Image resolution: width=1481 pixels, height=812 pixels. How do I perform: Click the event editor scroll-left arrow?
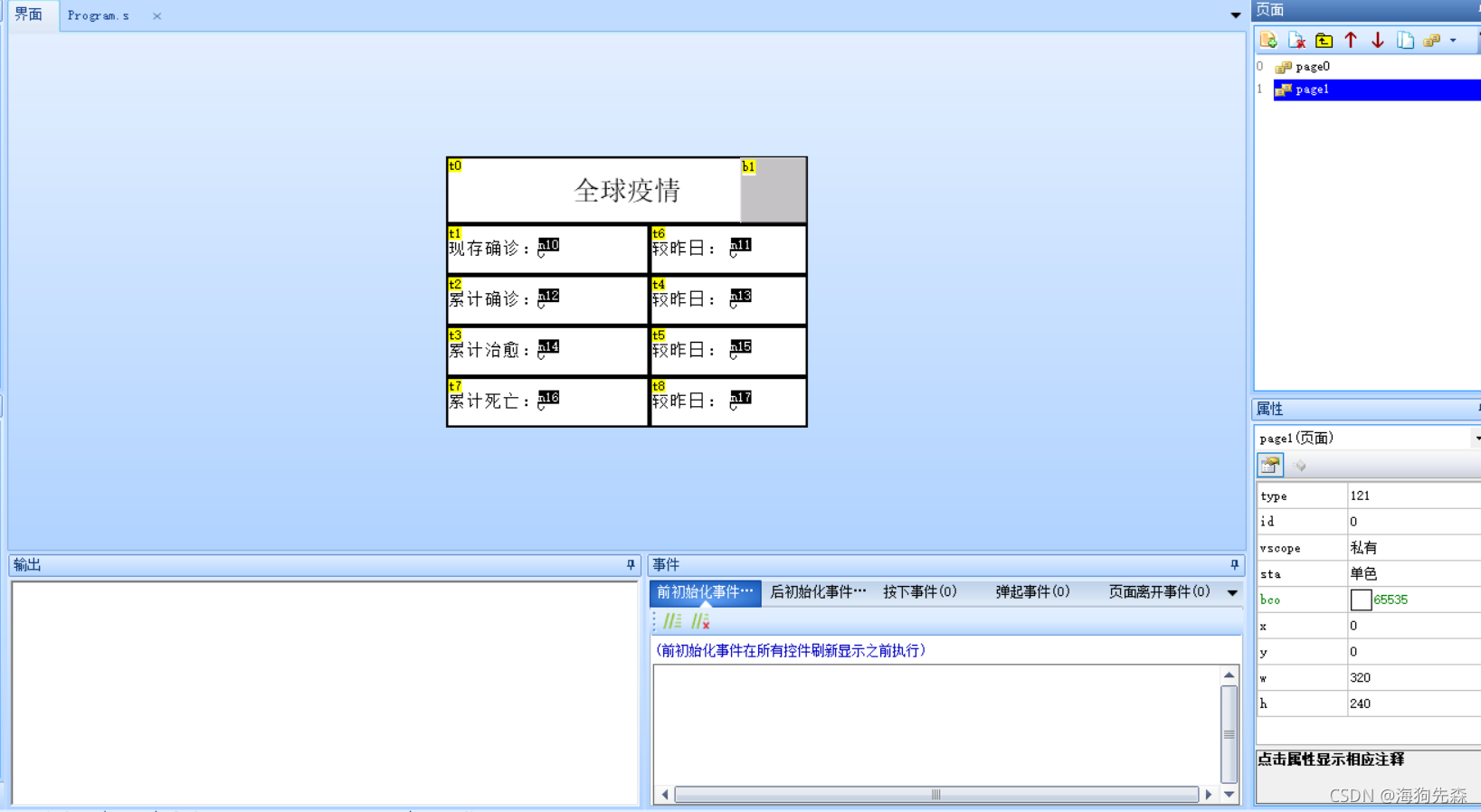click(x=665, y=795)
